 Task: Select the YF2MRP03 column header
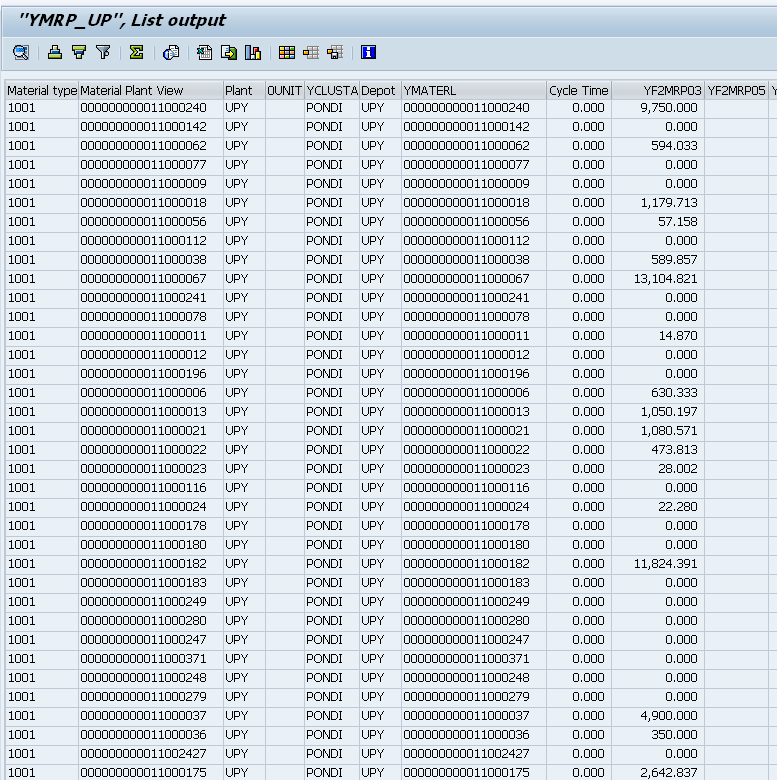click(658, 91)
